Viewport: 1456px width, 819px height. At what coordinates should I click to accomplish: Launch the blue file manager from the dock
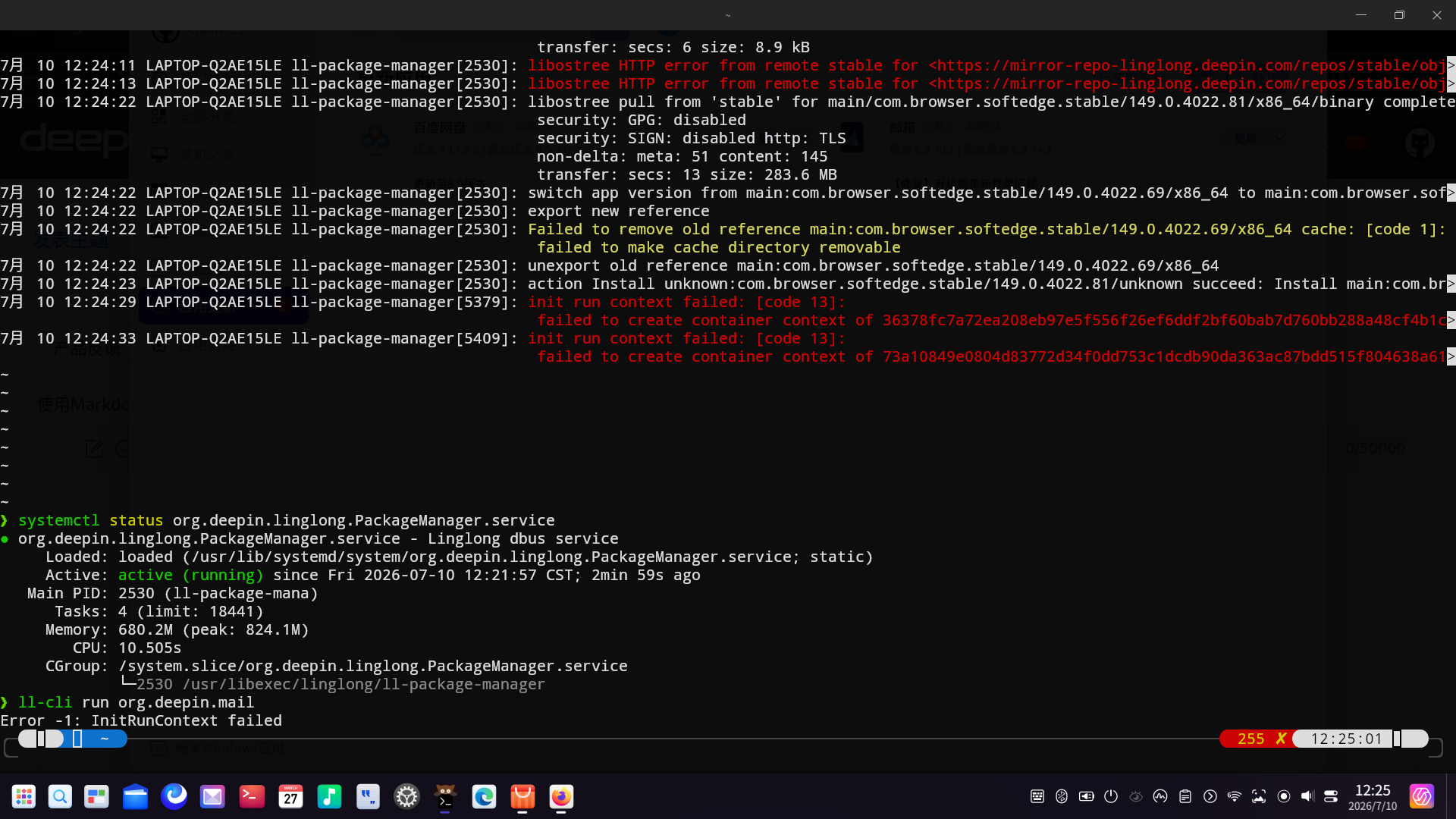coord(135,796)
